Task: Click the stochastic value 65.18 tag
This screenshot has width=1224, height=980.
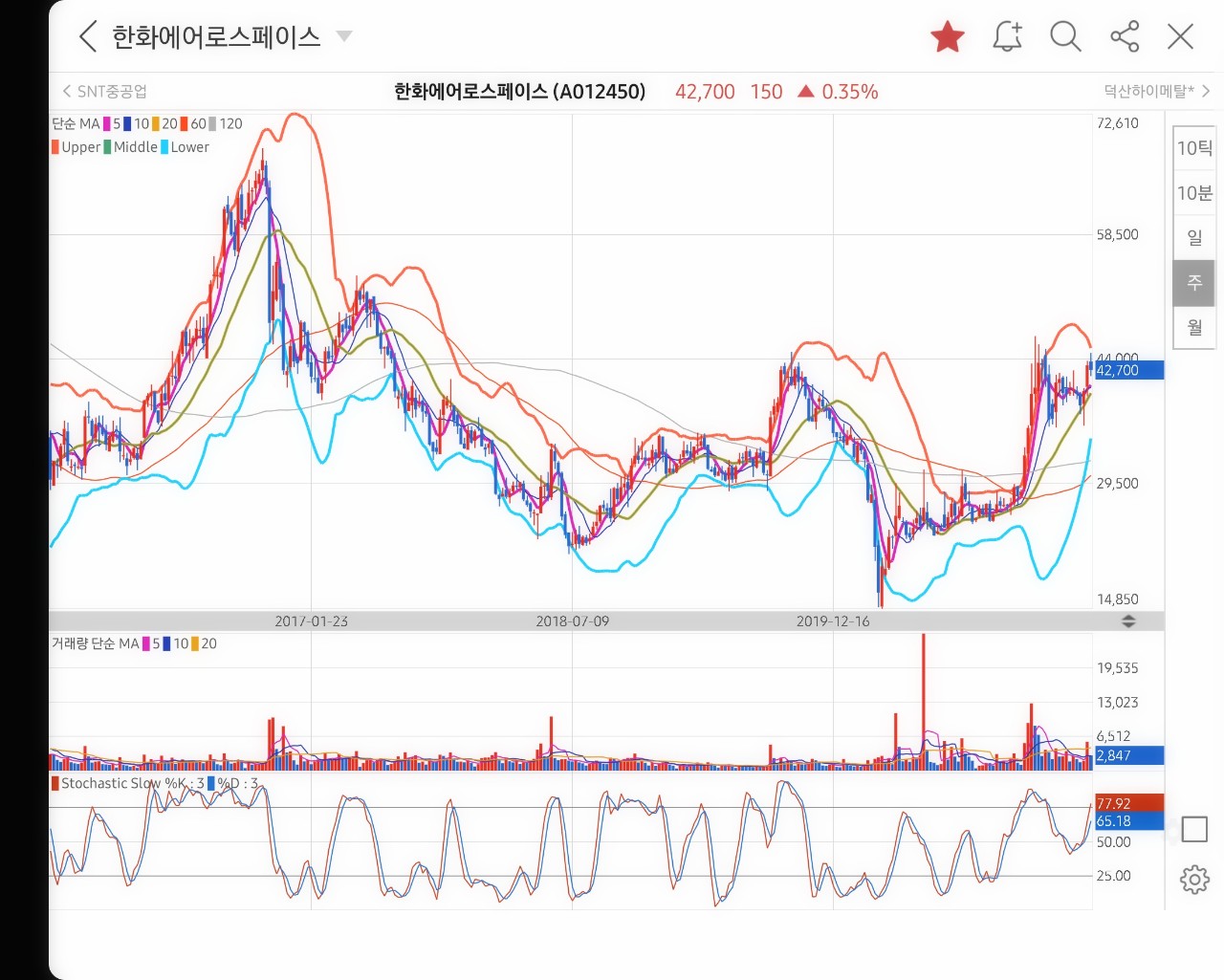Action: click(x=1129, y=821)
